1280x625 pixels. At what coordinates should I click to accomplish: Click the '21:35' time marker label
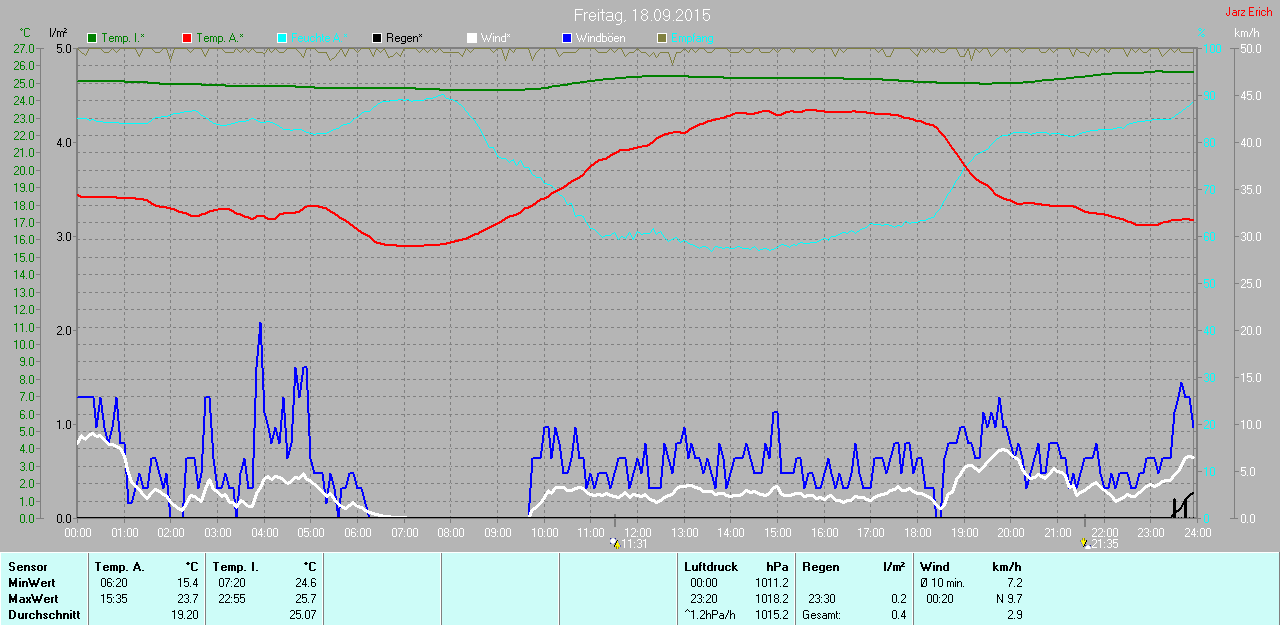(1105, 544)
